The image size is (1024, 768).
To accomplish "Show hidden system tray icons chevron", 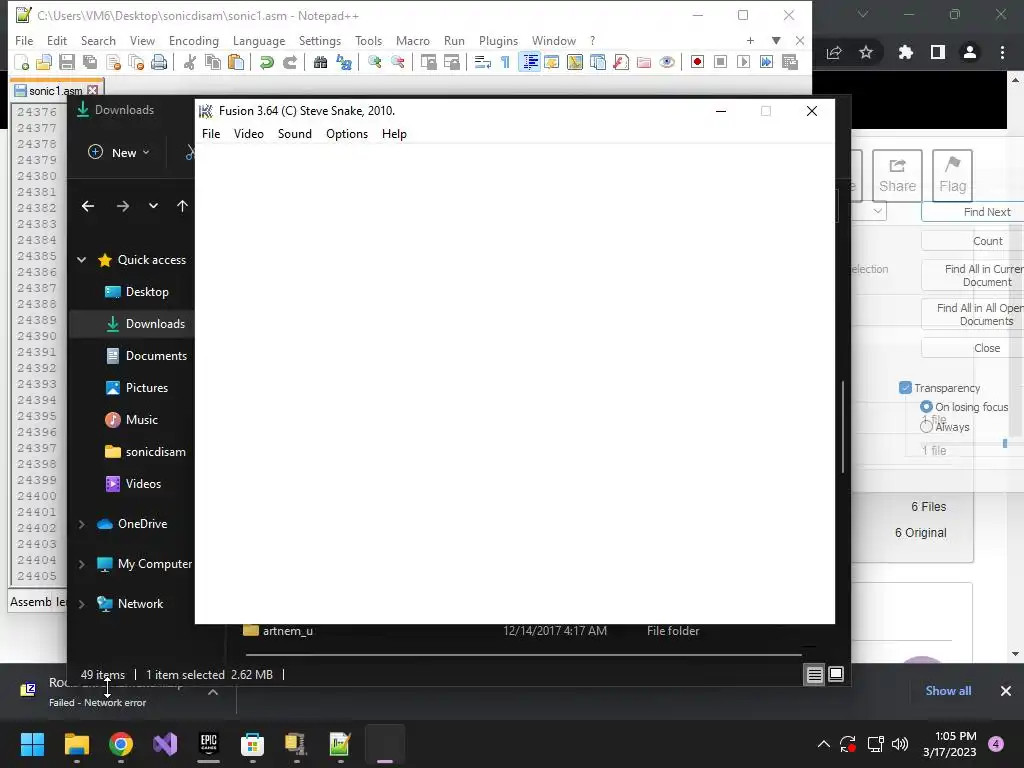I will point(824,744).
